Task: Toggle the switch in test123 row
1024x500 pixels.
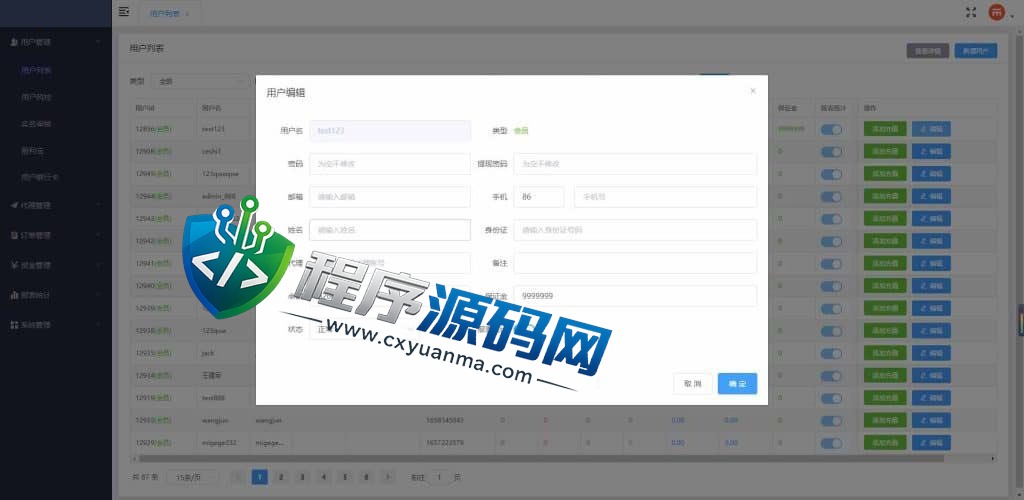Action: [831, 129]
